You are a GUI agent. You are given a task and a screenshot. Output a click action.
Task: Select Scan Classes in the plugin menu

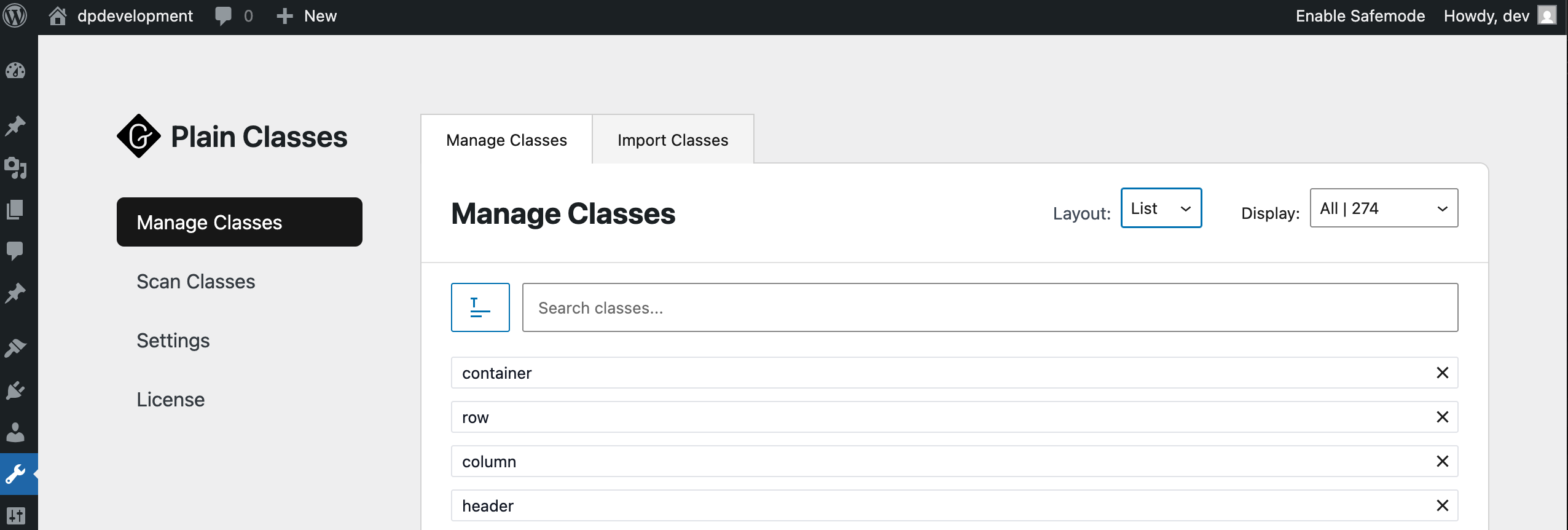pyautogui.click(x=196, y=281)
